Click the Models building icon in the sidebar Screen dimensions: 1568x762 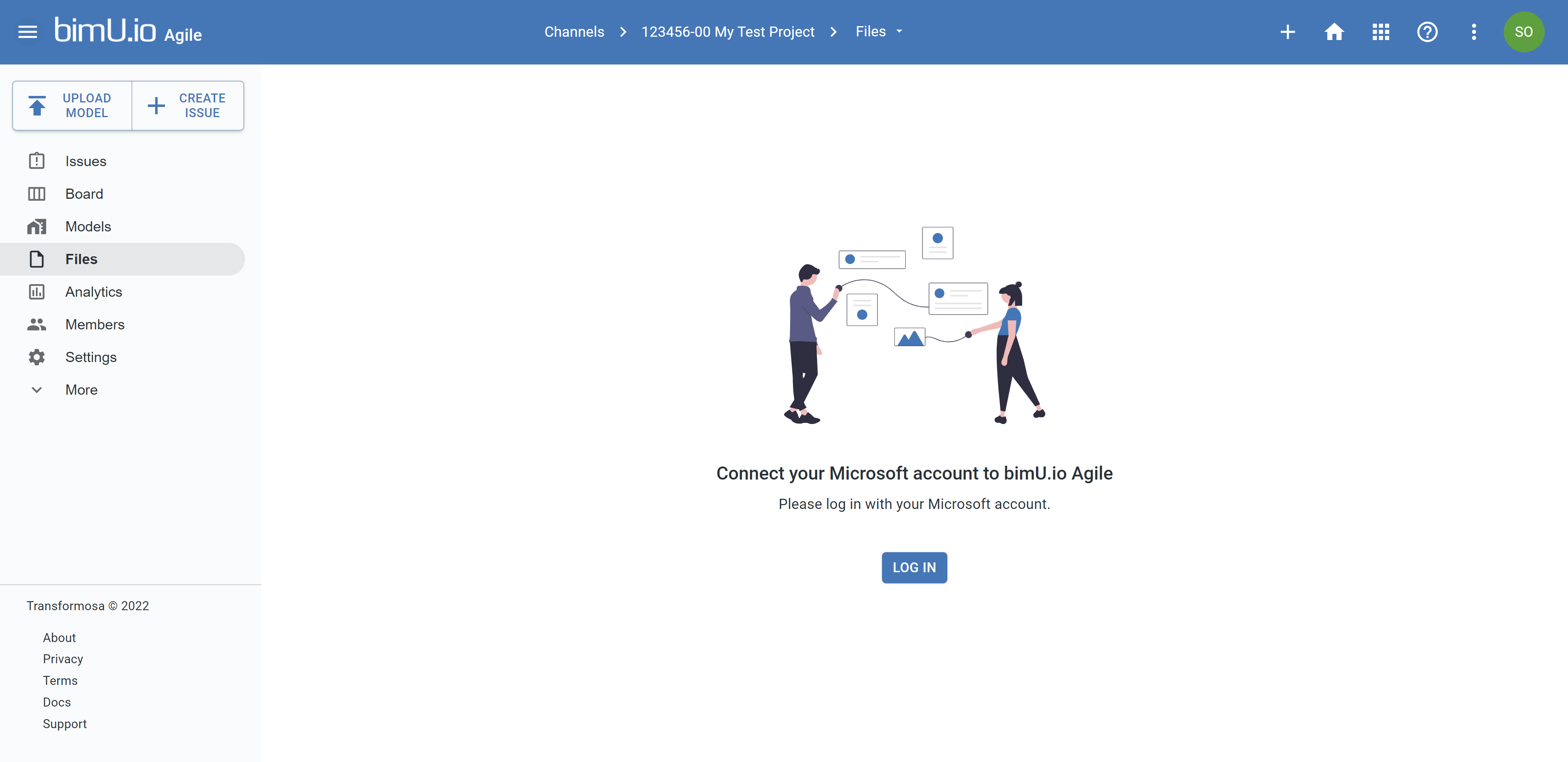click(x=36, y=227)
